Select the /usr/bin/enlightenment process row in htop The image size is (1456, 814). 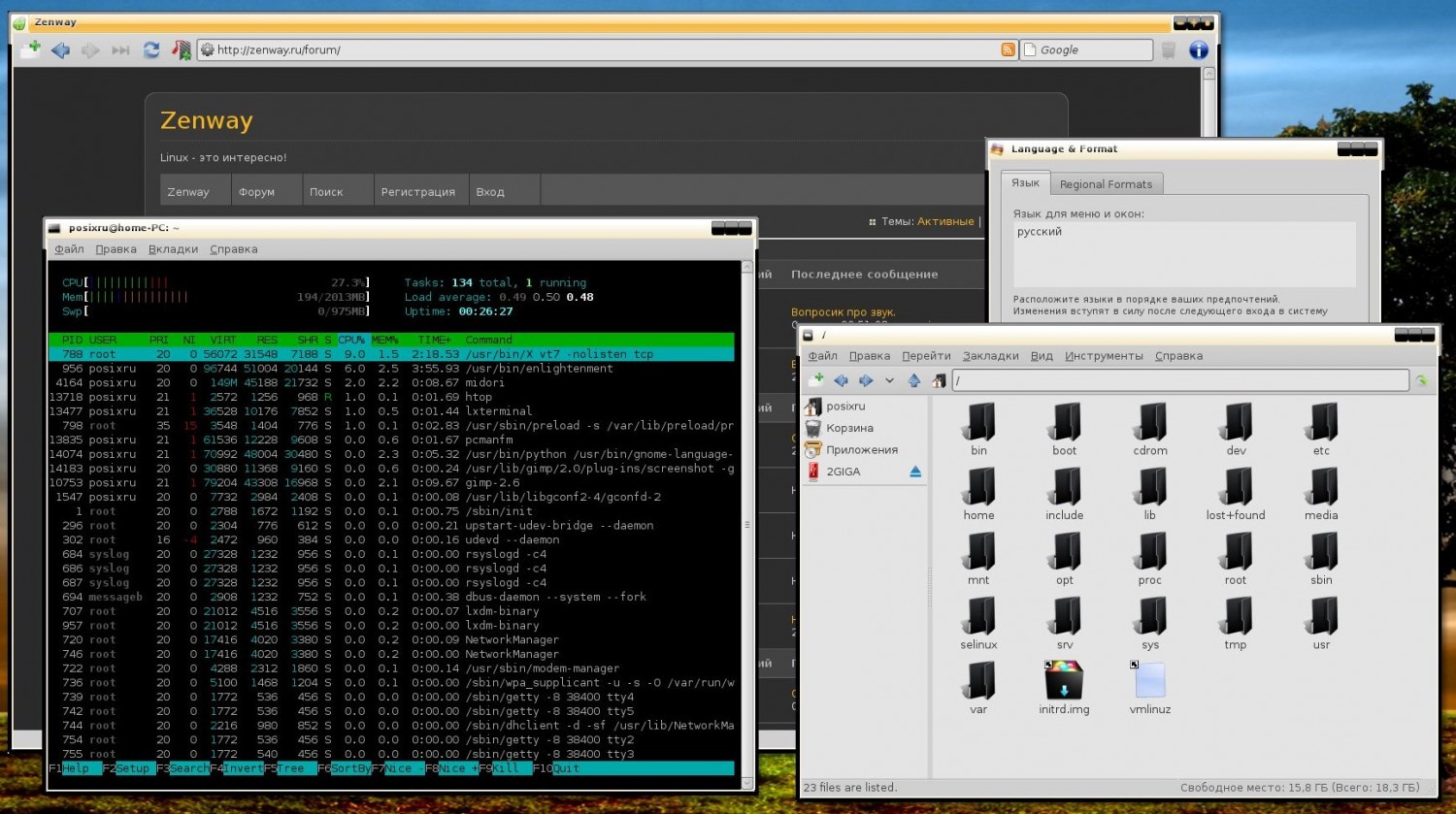[x=391, y=369]
